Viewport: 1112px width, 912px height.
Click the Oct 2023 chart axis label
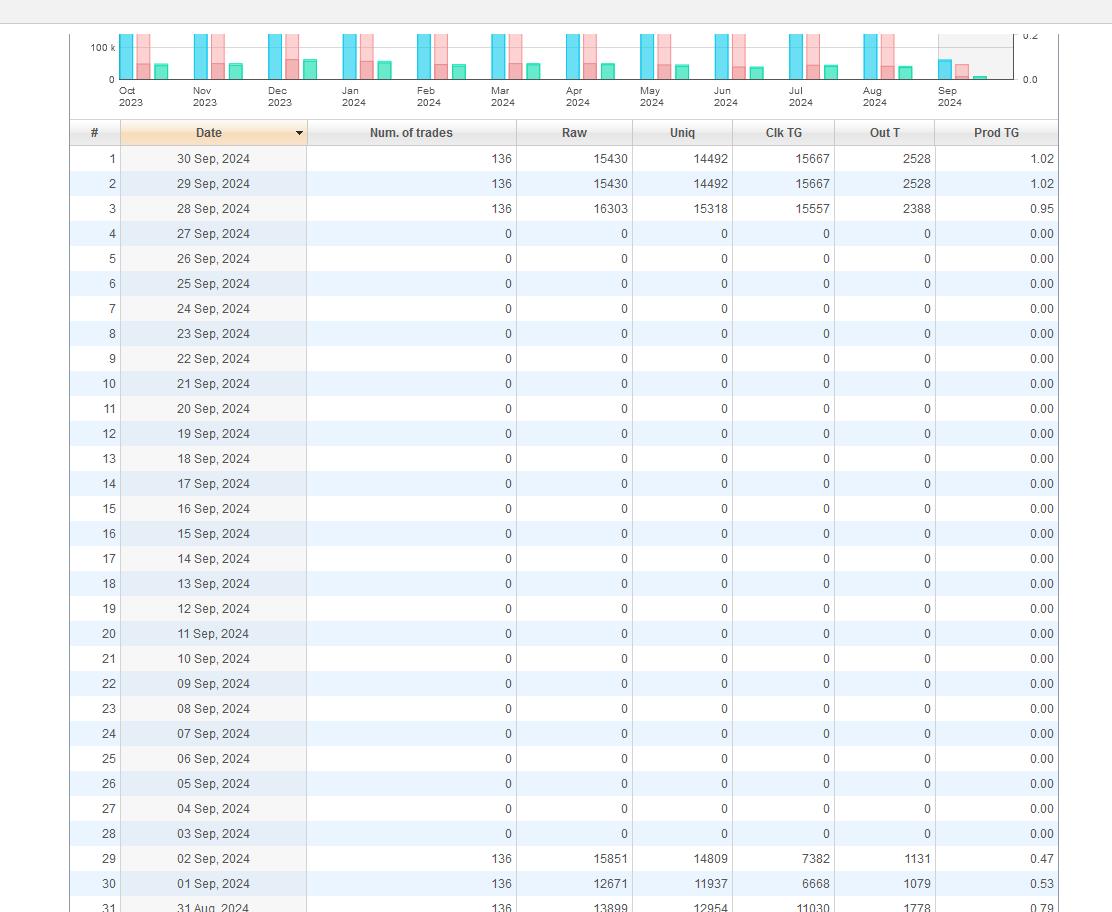(130, 96)
